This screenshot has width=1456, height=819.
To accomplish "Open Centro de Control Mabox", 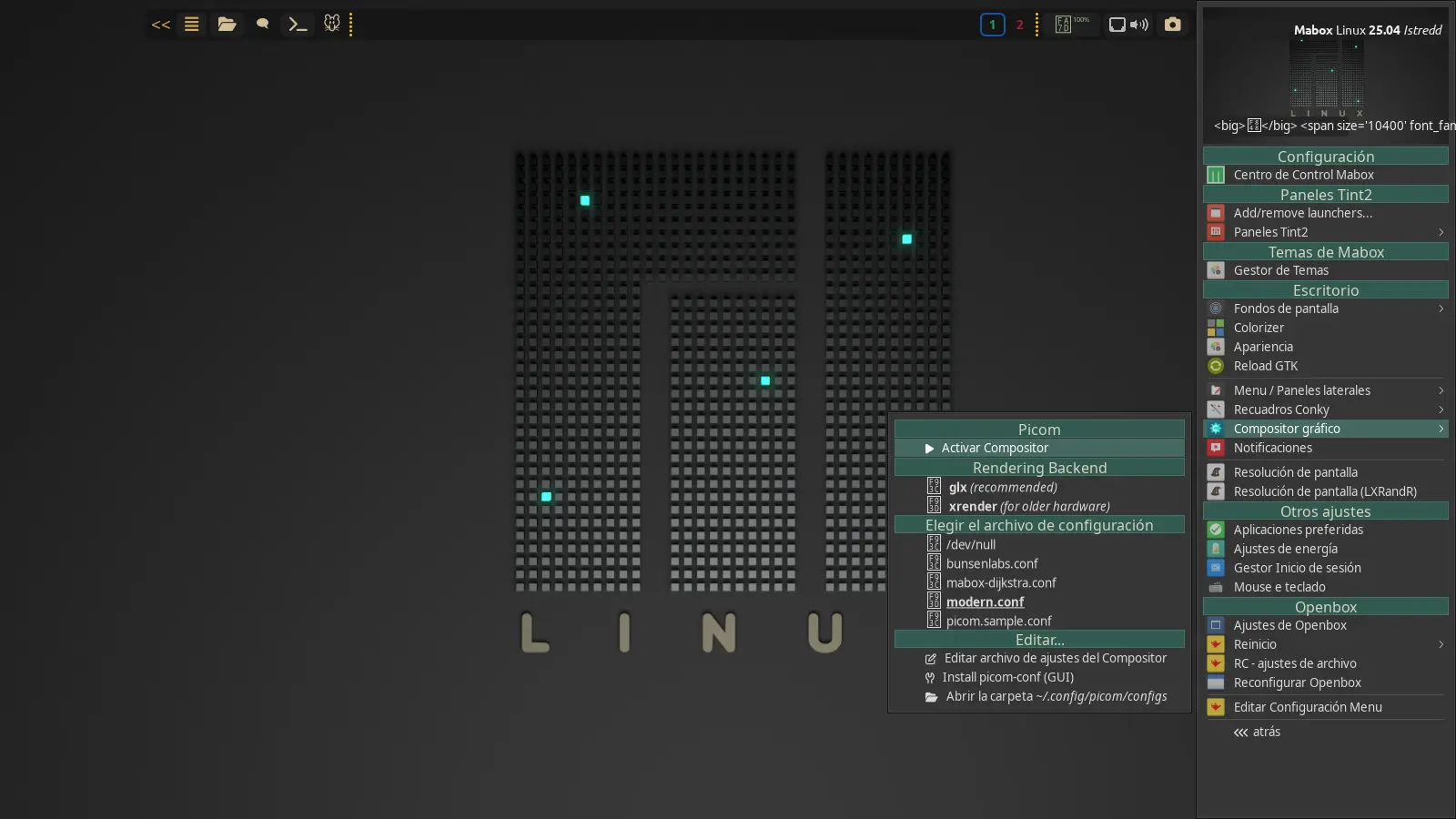I will (x=1303, y=175).
